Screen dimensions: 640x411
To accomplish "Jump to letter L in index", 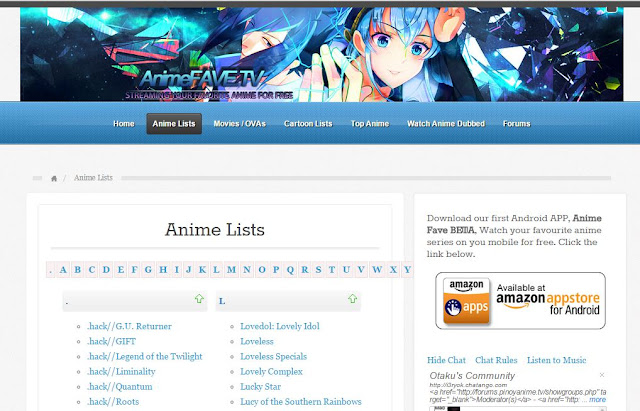I will 216,270.
